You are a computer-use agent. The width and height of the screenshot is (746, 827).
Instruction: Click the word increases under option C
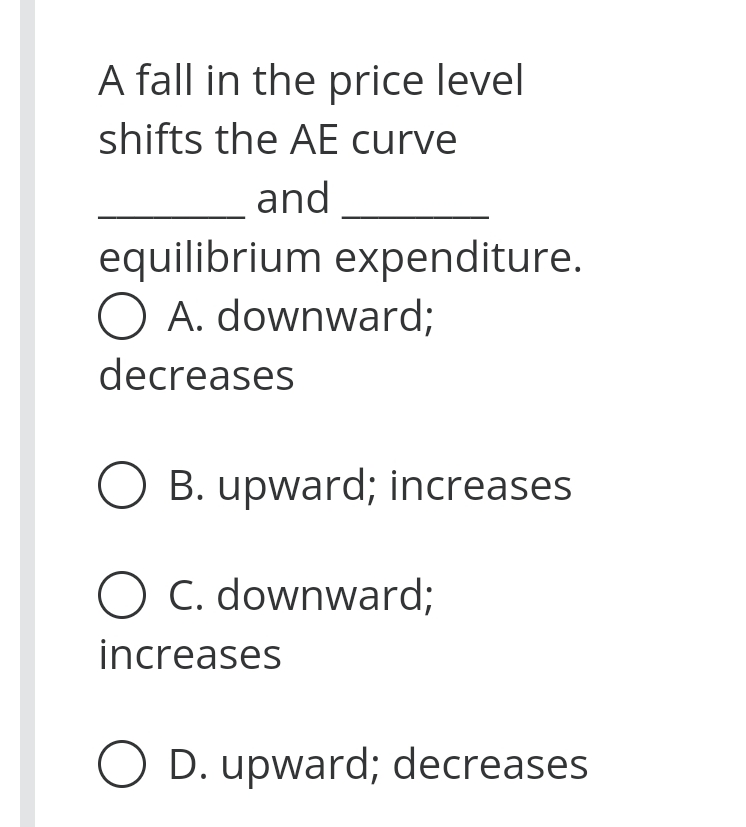pos(189,654)
